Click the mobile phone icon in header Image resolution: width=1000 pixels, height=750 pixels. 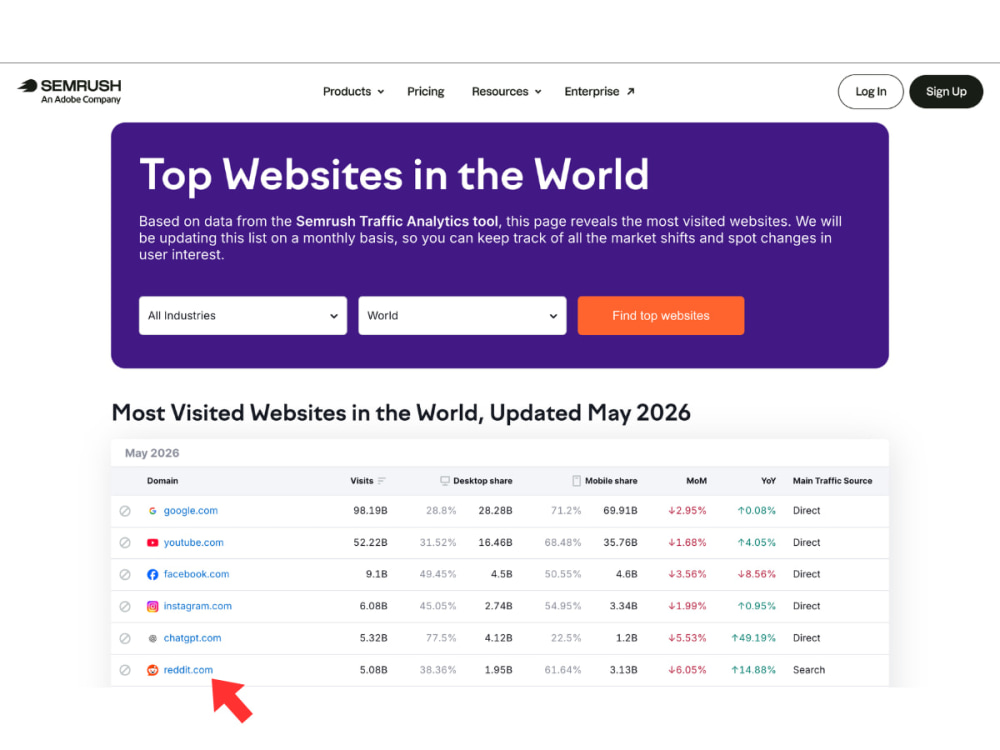tap(577, 481)
